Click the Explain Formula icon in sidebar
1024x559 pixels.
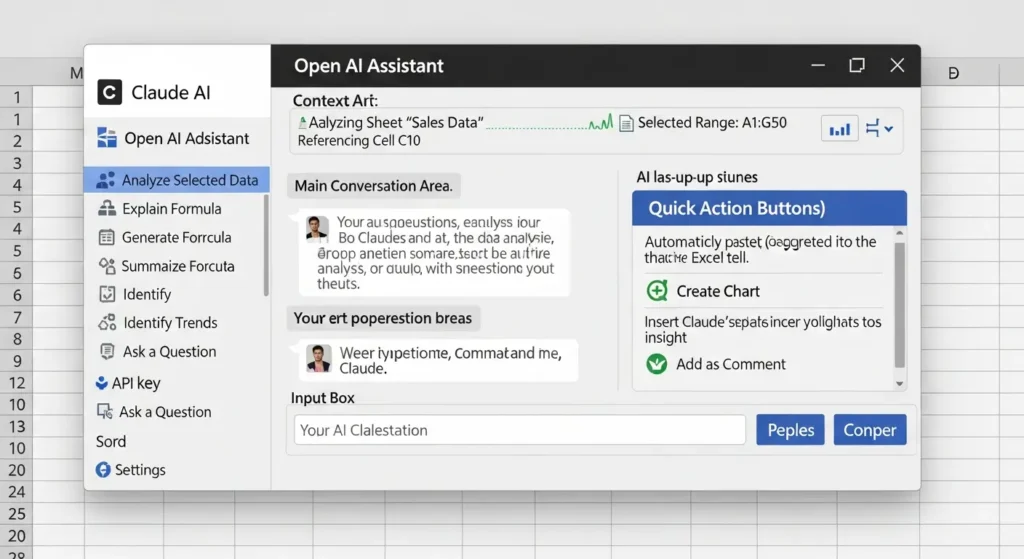point(106,209)
